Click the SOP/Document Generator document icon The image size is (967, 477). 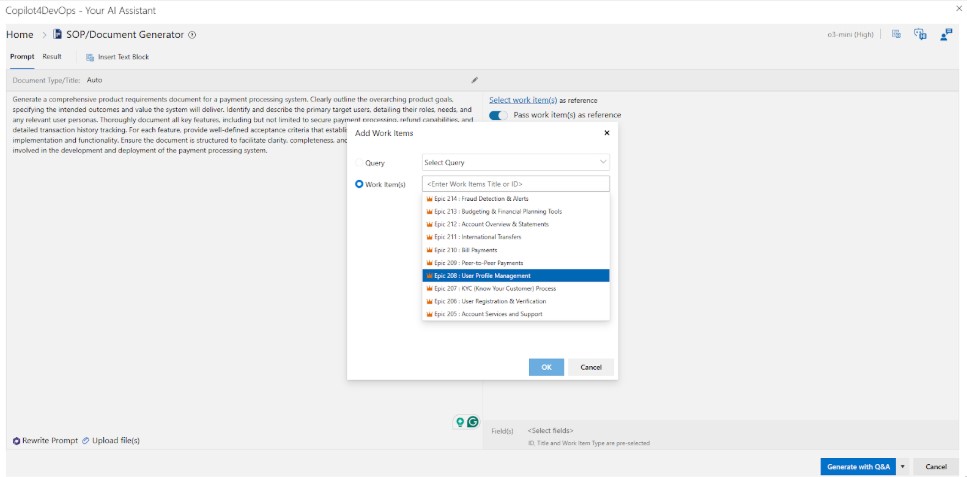click(x=57, y=35)
